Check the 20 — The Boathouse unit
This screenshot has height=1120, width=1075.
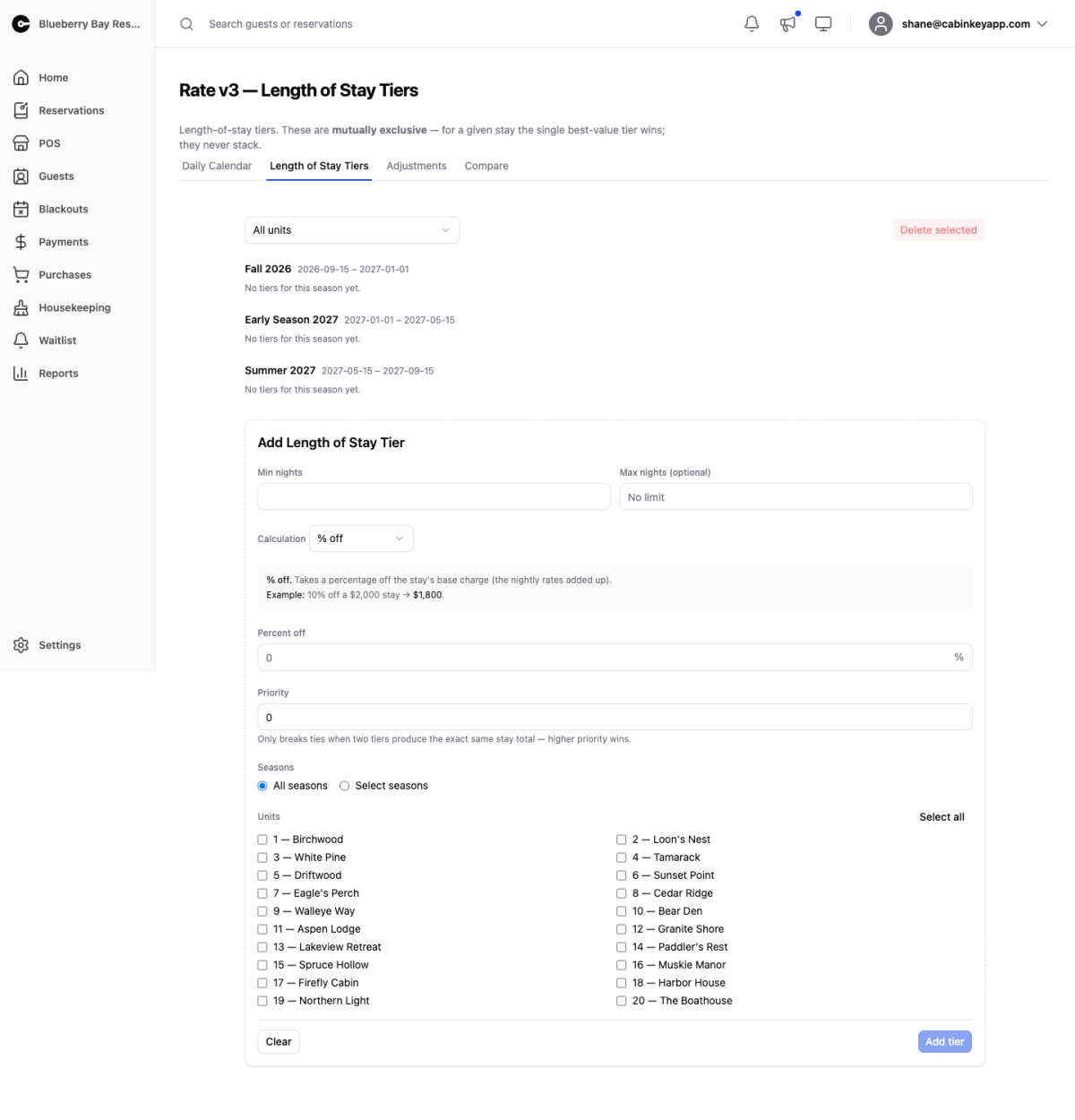[622, 1001]
